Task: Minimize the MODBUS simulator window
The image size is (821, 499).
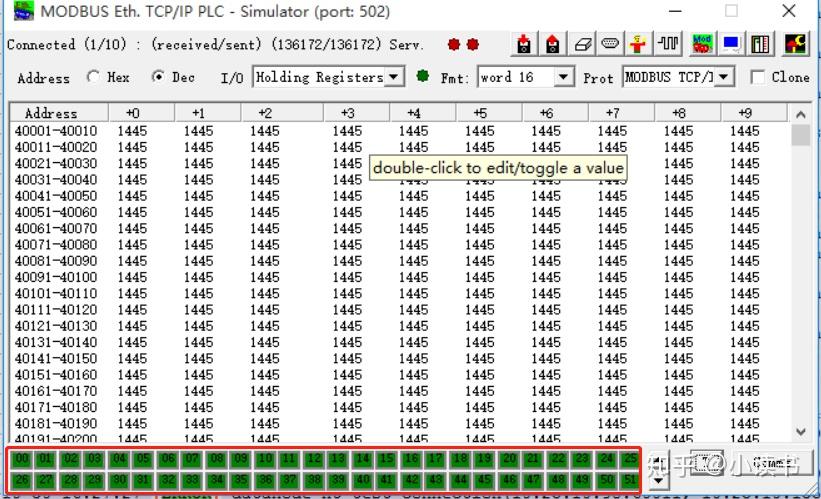Action: click(x=675, y=10)
